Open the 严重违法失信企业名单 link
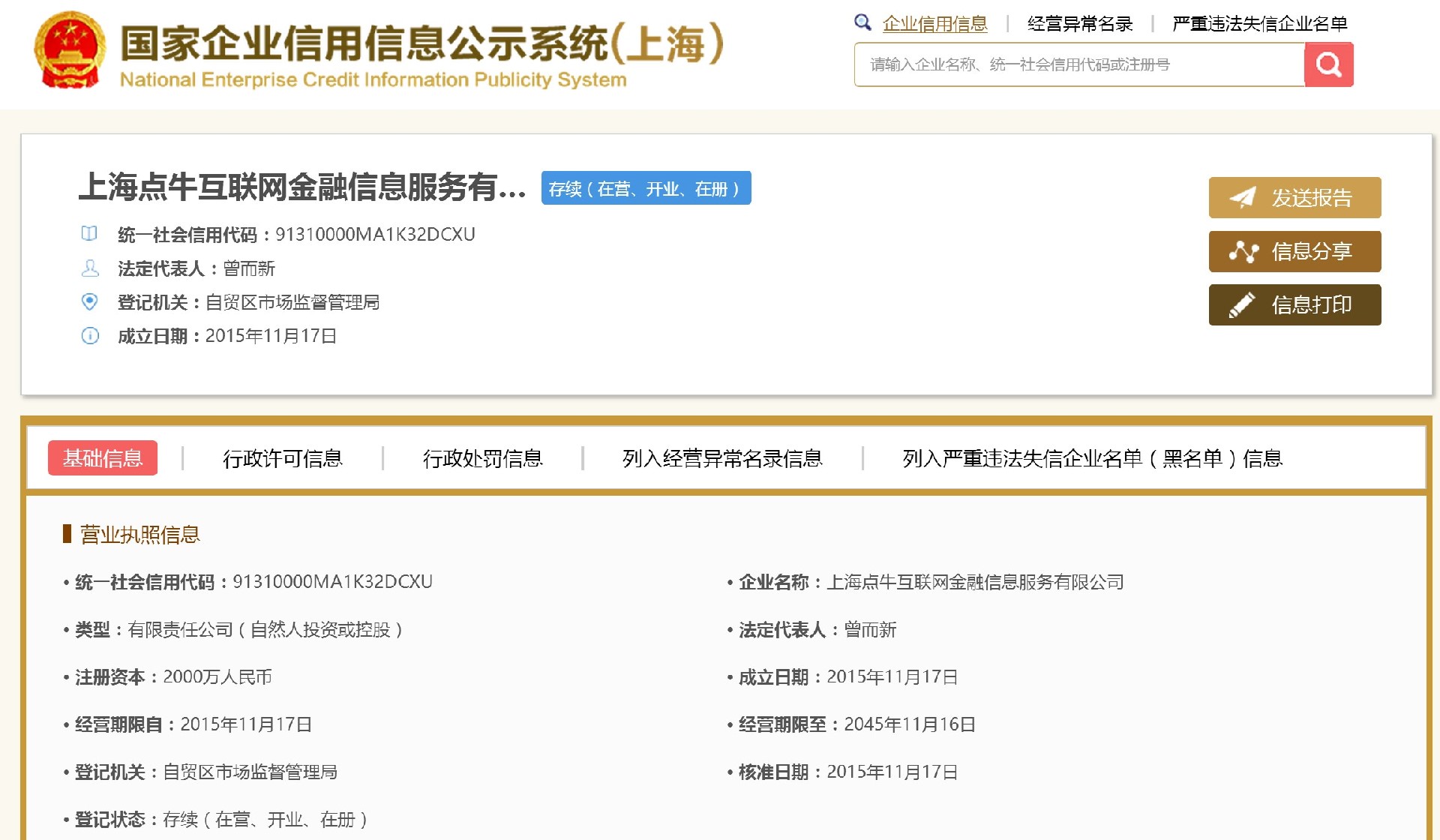Viewport: 1440px width, 840px height. 1258,22
